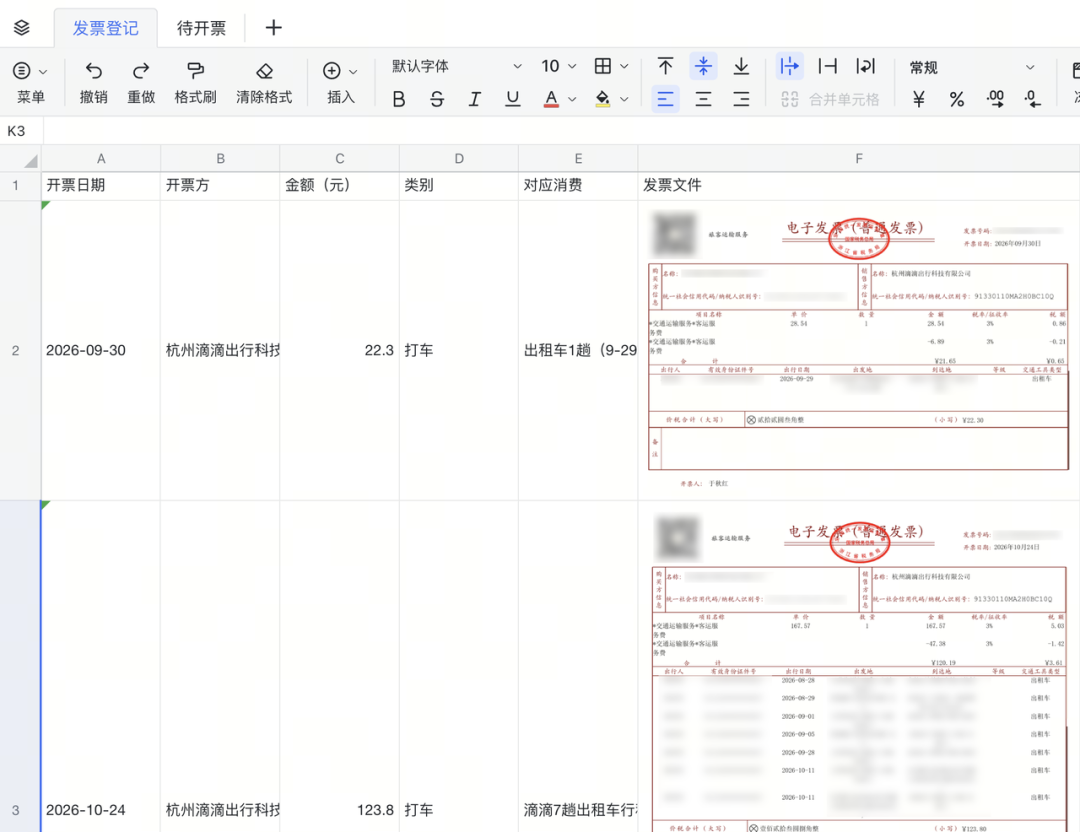
Task: Center text horizontally
Action: coord(703,100)
